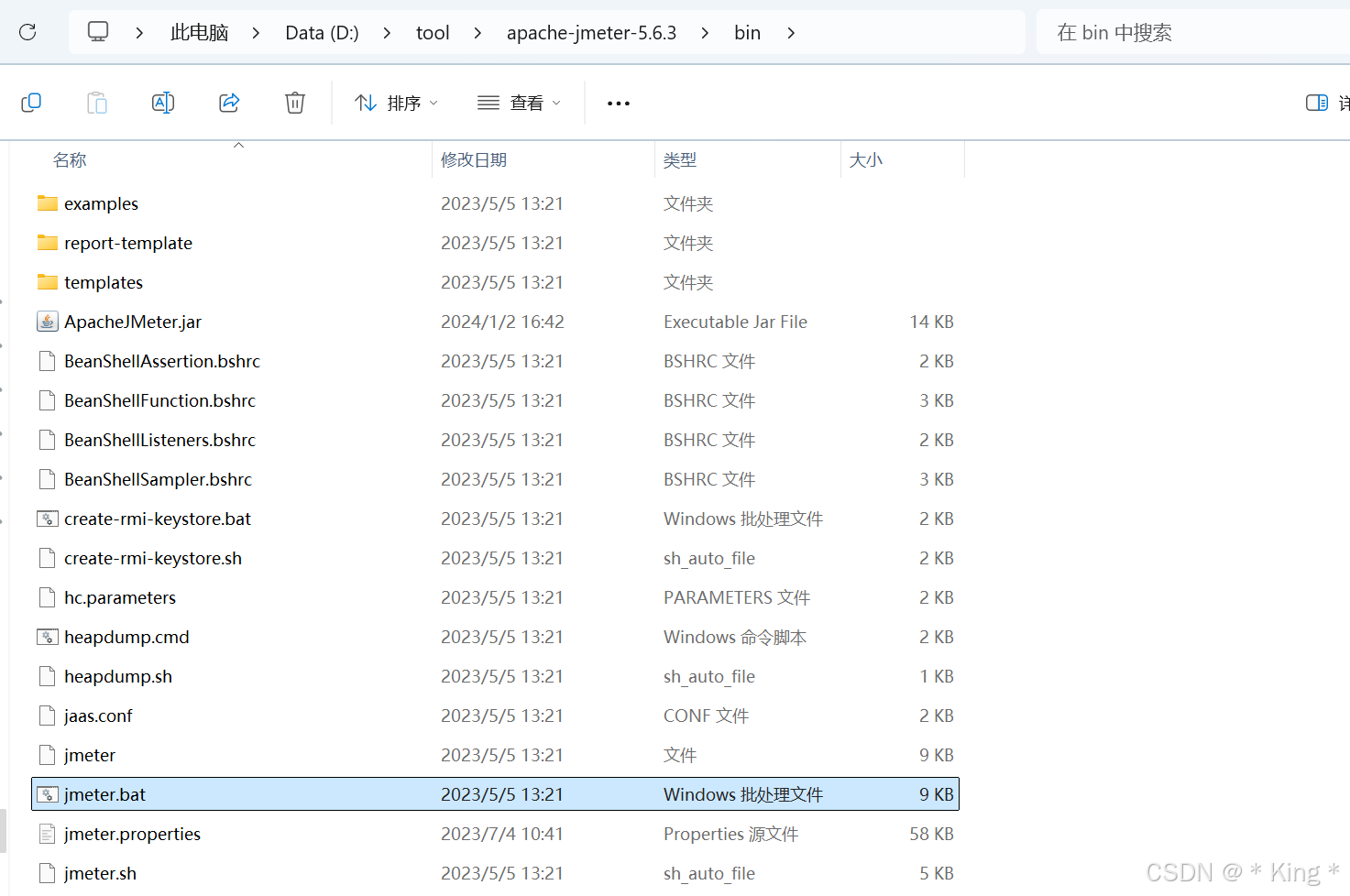Click the hc.parameters file name
The height and width of the screenshot is (896, 1350).
(120, 597)
